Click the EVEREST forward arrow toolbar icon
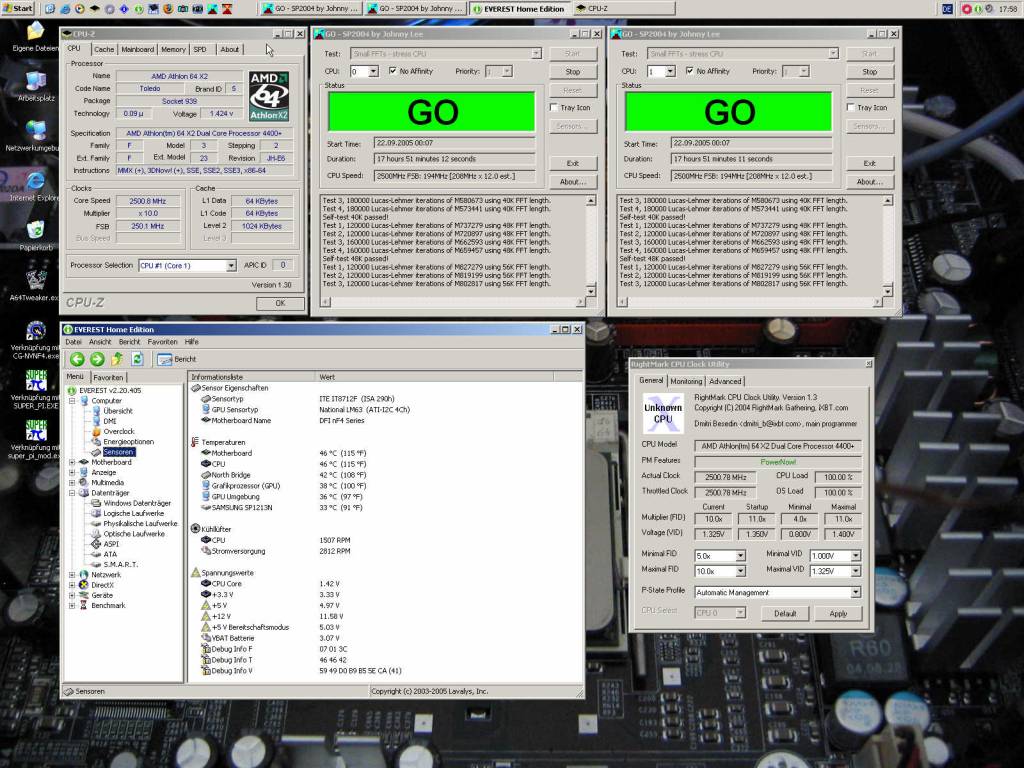Viewport: 1024px width, 768px height. (x=97, y=359)
